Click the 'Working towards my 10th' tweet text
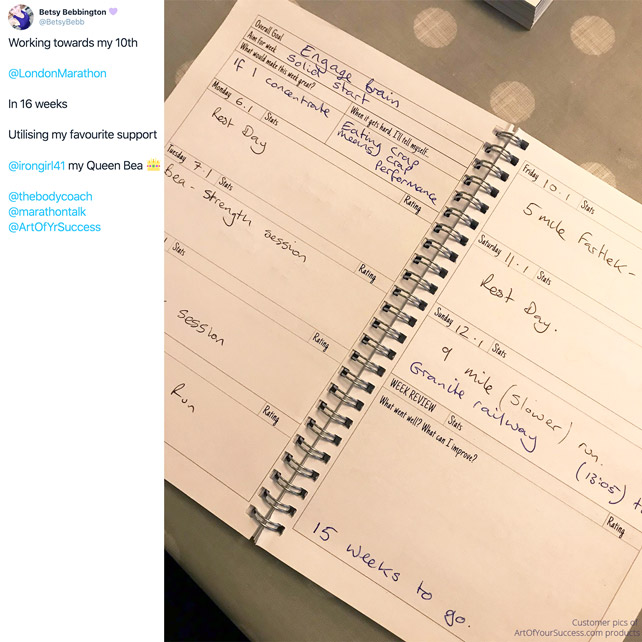This screenshot has width=642, height=642. 73,43
